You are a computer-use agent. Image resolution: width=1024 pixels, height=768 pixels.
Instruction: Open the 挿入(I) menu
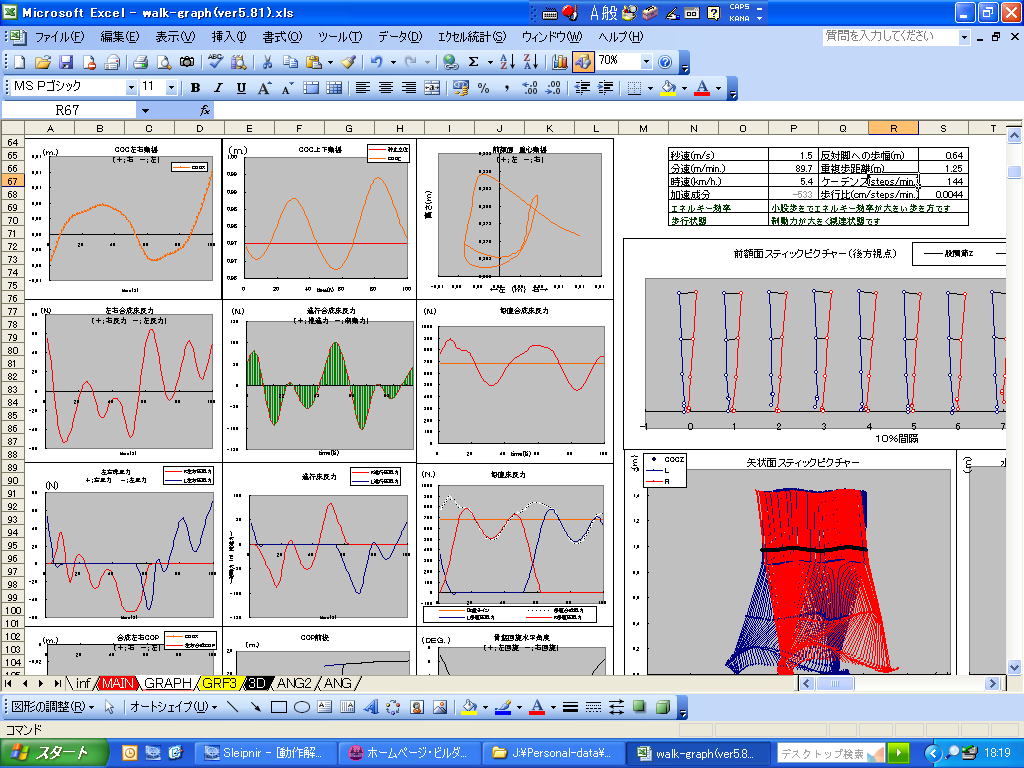[x=229, y=37]
